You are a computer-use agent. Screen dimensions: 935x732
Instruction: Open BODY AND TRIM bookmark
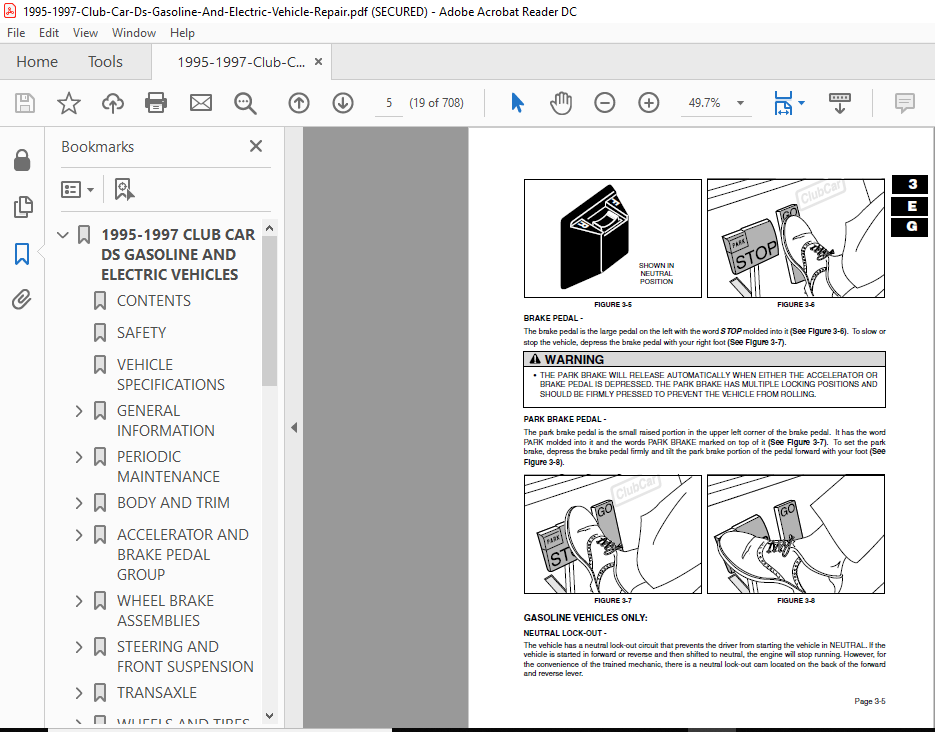[x=173, y=503]
